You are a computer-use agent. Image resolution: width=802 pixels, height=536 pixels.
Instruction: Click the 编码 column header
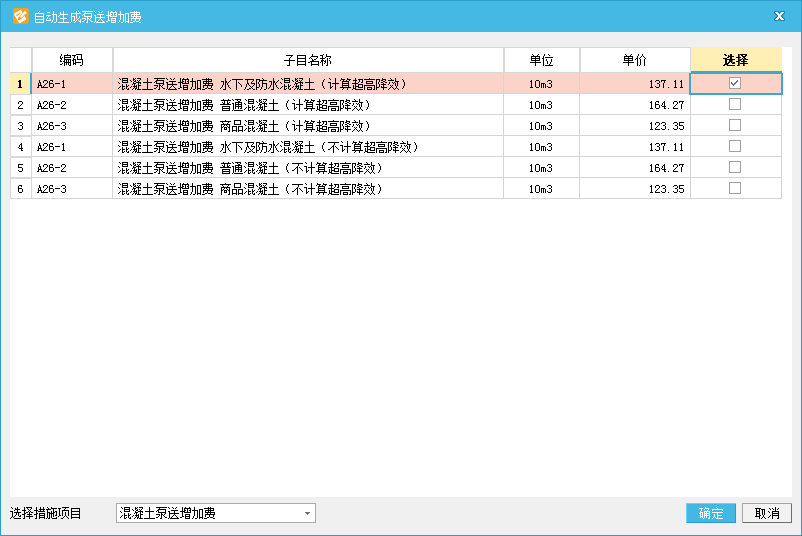(72, 60)
